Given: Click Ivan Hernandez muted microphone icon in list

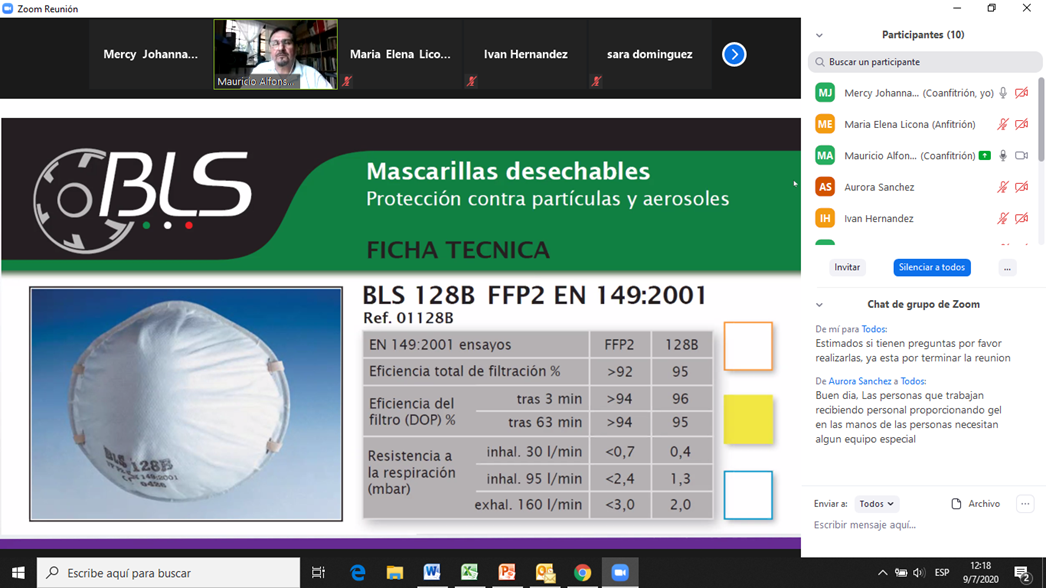Looking at the screenshot, I should coord(1003,218).
